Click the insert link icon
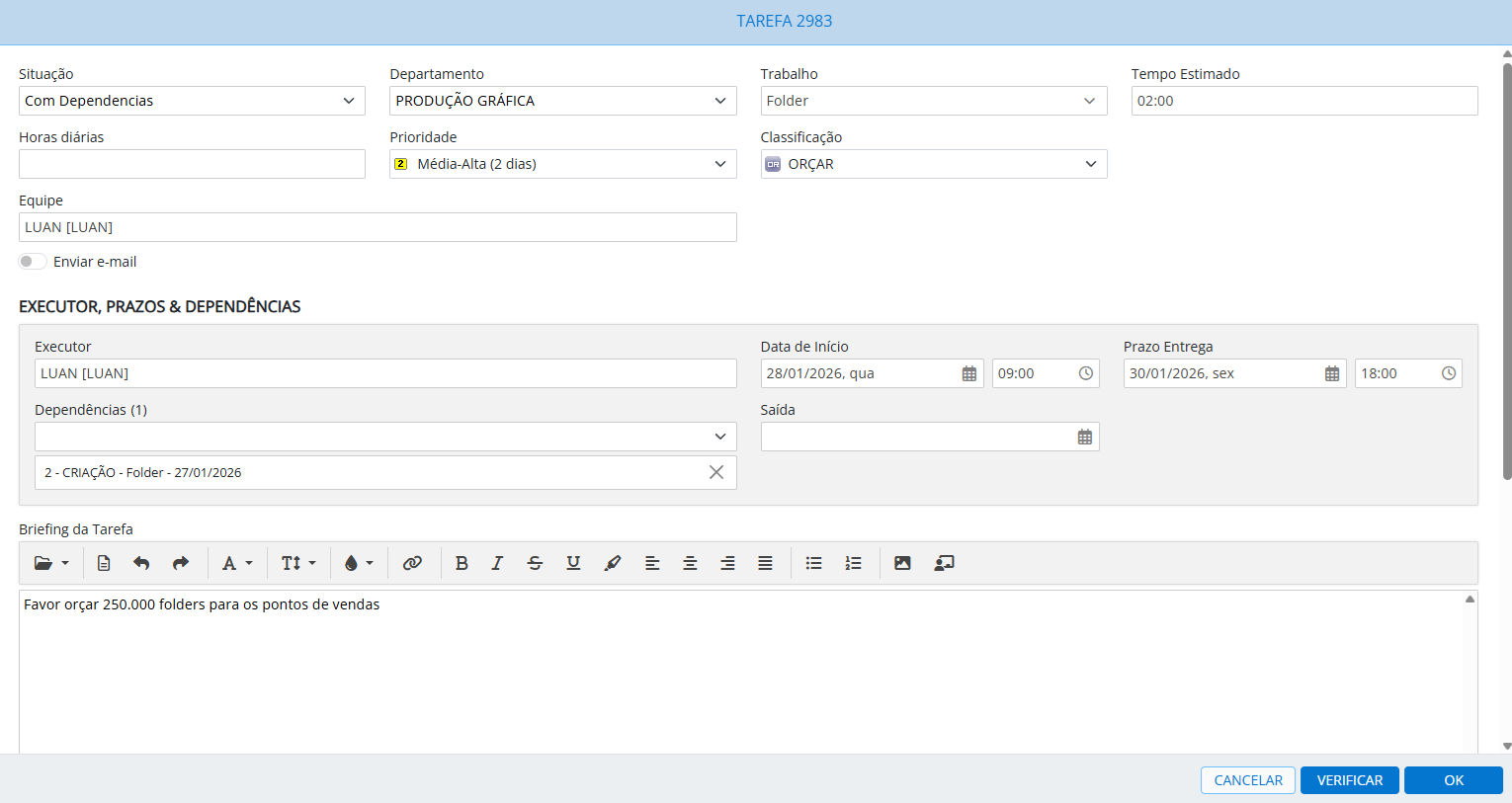Image resolution: width=1512 pixels, height=803 pixels. [412, 563]
